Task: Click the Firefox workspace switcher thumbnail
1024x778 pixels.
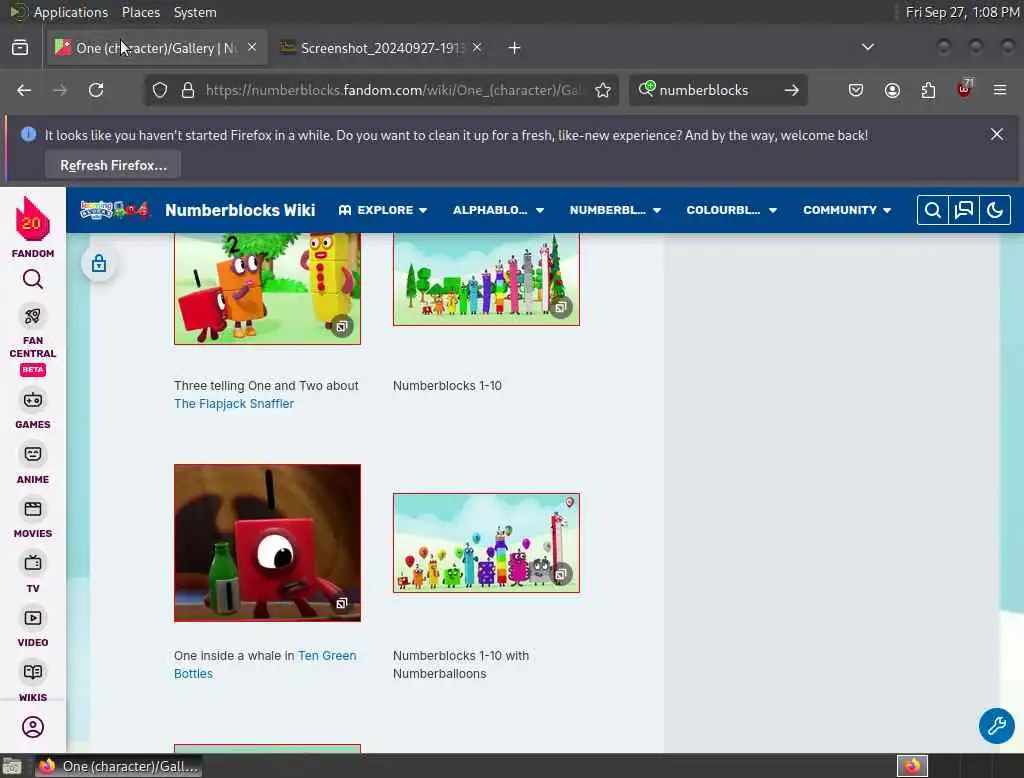Action: [912, 766]
